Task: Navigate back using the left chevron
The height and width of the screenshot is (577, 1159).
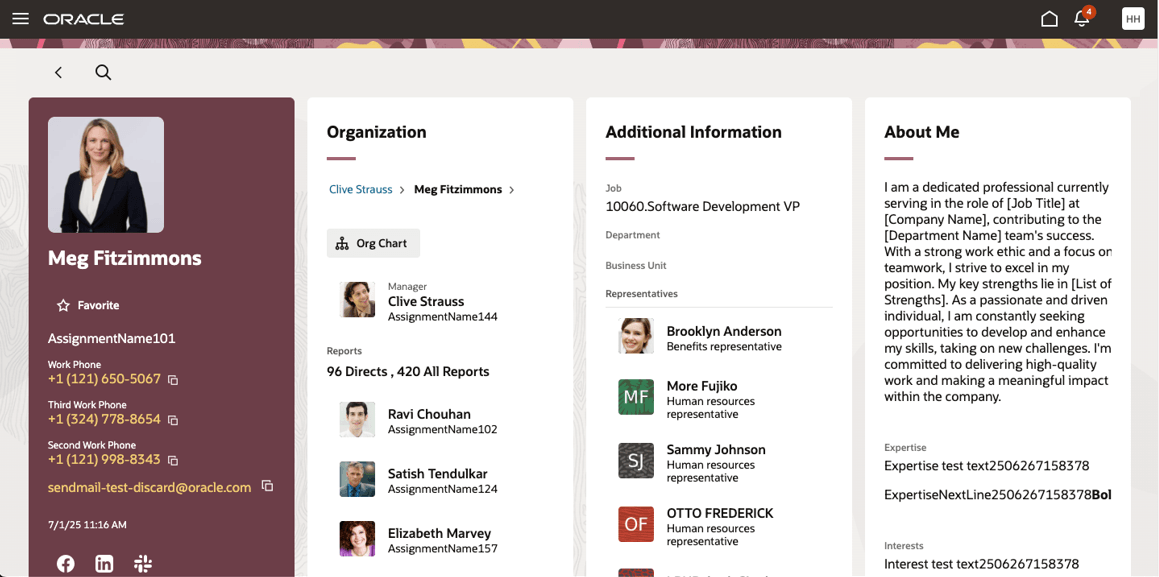Action: tap(58, 72)
